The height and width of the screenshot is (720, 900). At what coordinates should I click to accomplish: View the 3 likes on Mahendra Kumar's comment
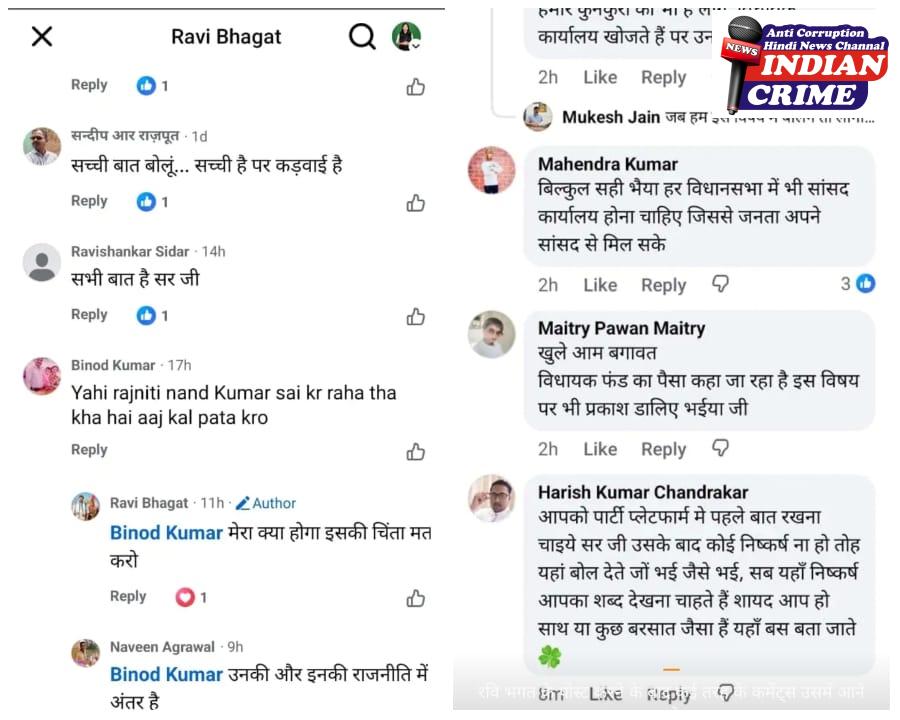pyautogui.click(x=858, y=283)
